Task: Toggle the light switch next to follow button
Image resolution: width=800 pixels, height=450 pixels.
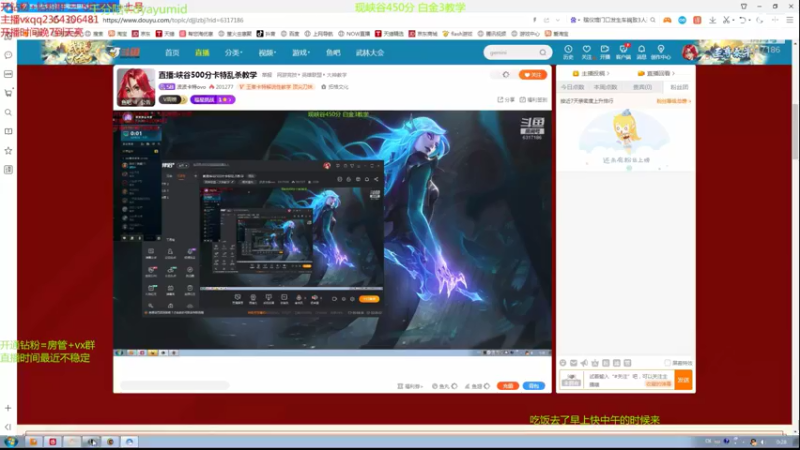Action: click(x=505, y=74)
